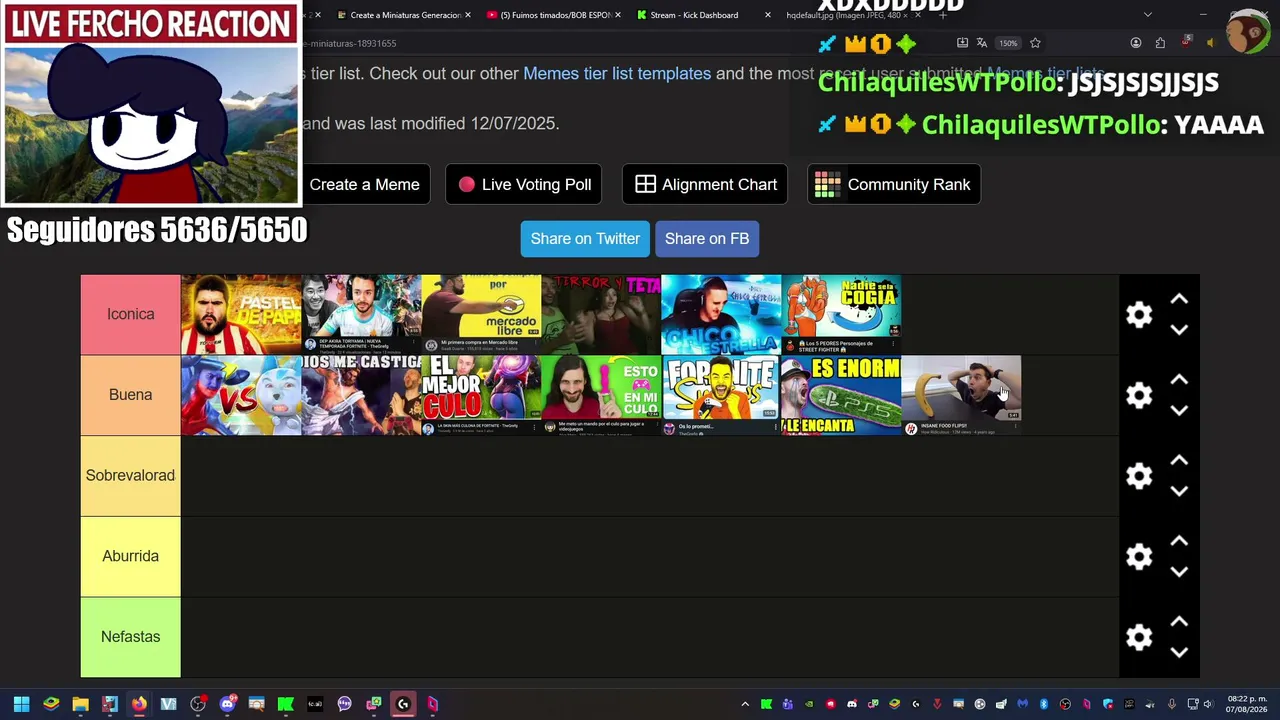Screen dimensions: 1280x720
Task: Open the browser extensions puzzle icon
Action: [x=1160, y=43]
